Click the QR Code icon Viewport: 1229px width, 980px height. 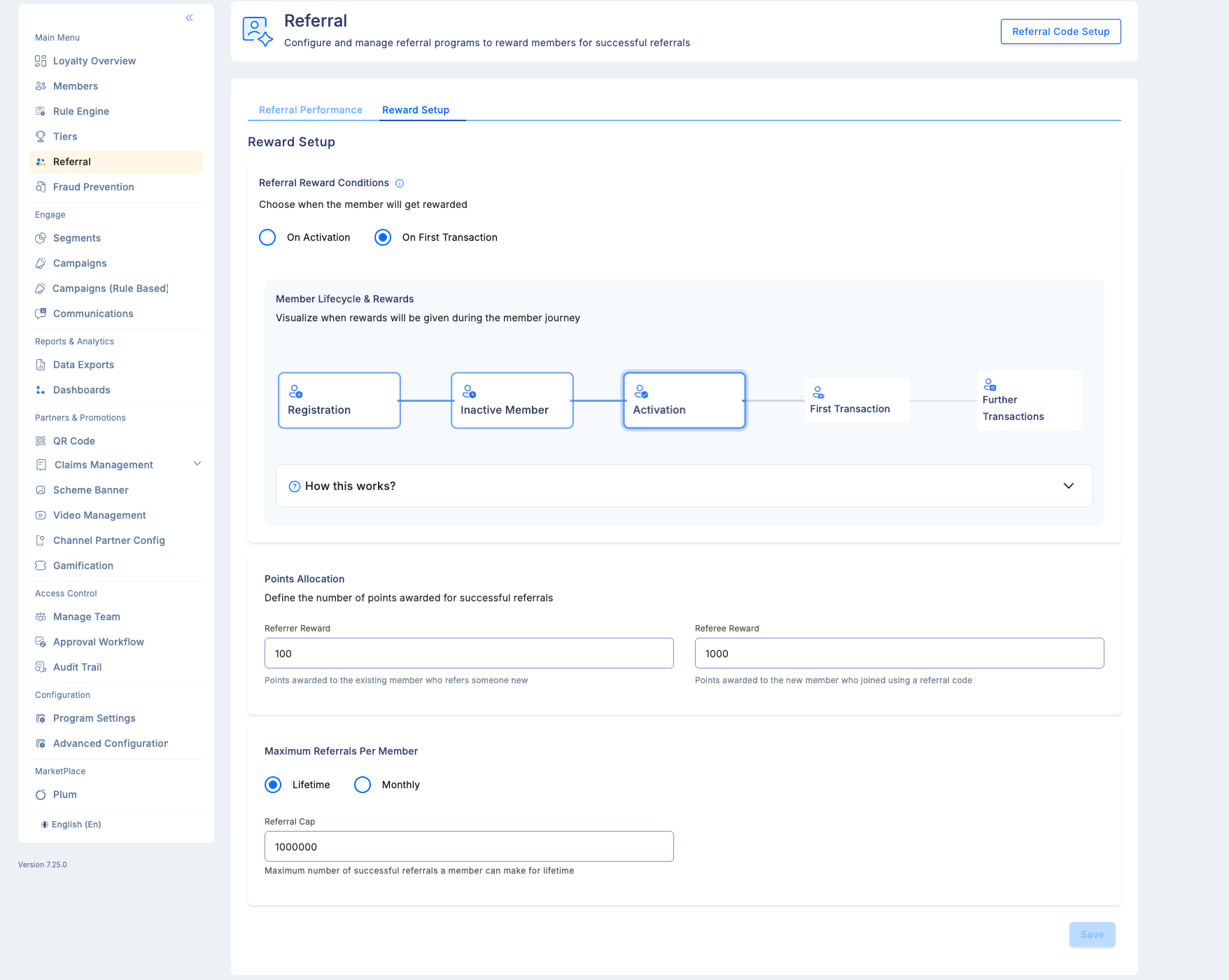coord(41,441)
